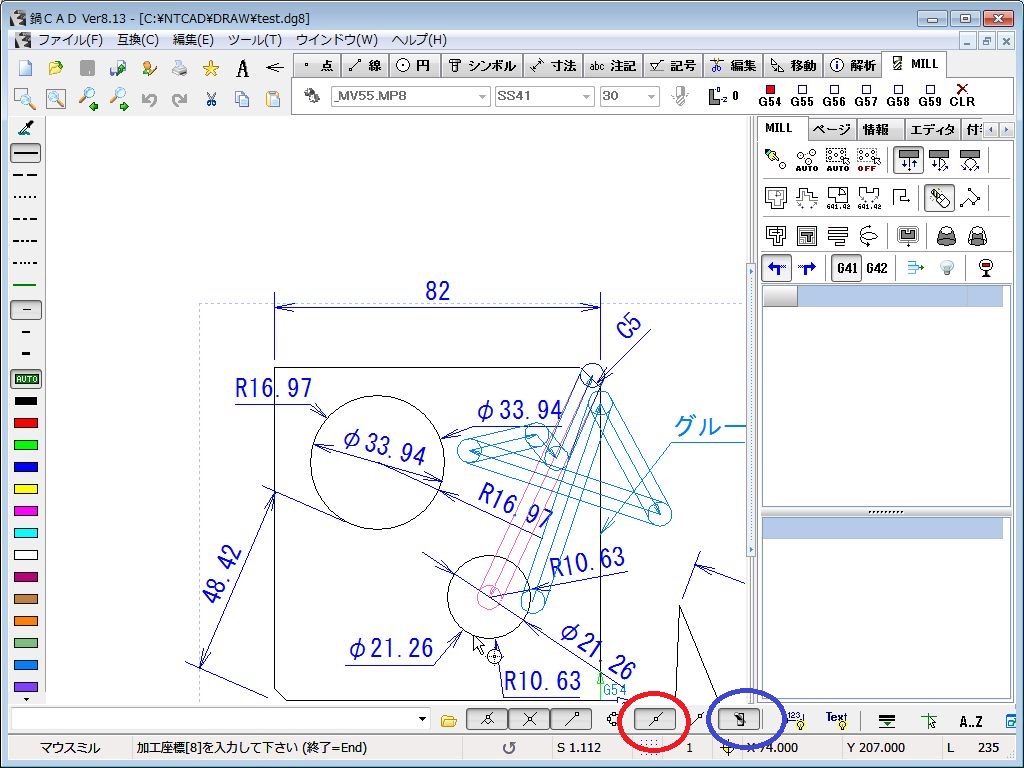This screenshot has width=1024, height=768.
Task: Click the OFF selection icon in MILL panel
Action: (x=868, y=160)
